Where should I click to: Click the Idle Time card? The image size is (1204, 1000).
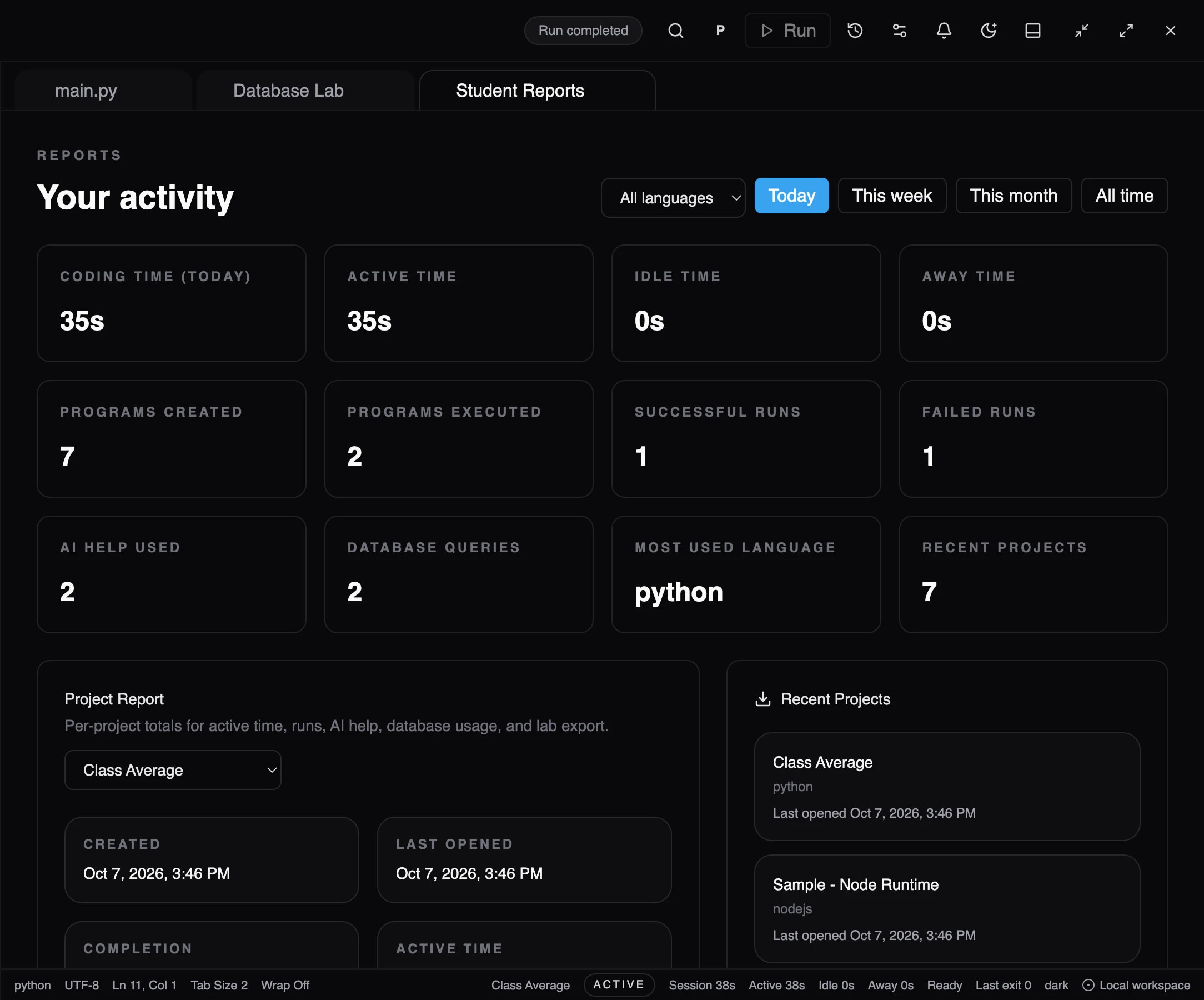pos(746,303)
